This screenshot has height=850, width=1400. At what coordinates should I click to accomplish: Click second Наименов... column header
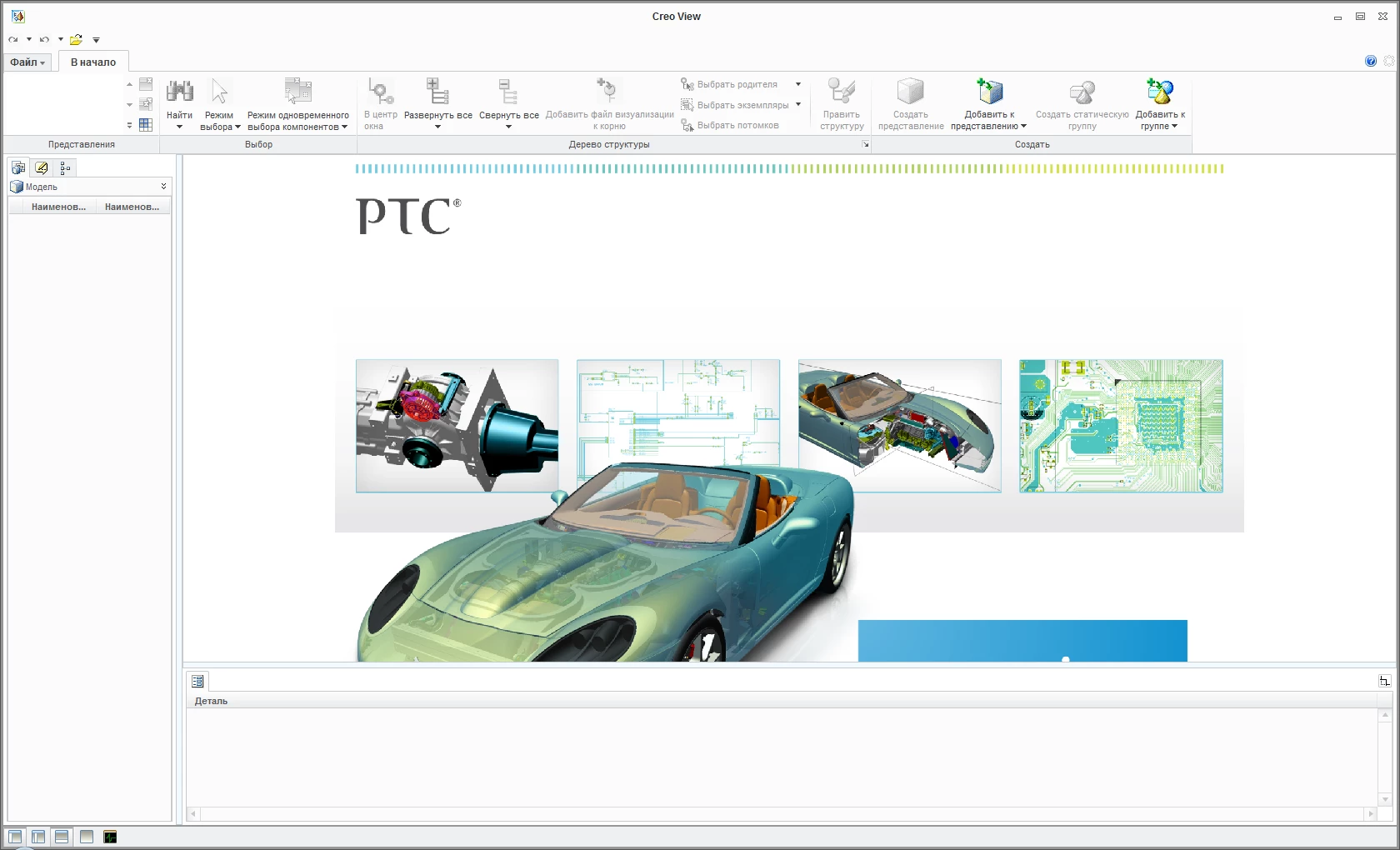click(x=133, y=207)
